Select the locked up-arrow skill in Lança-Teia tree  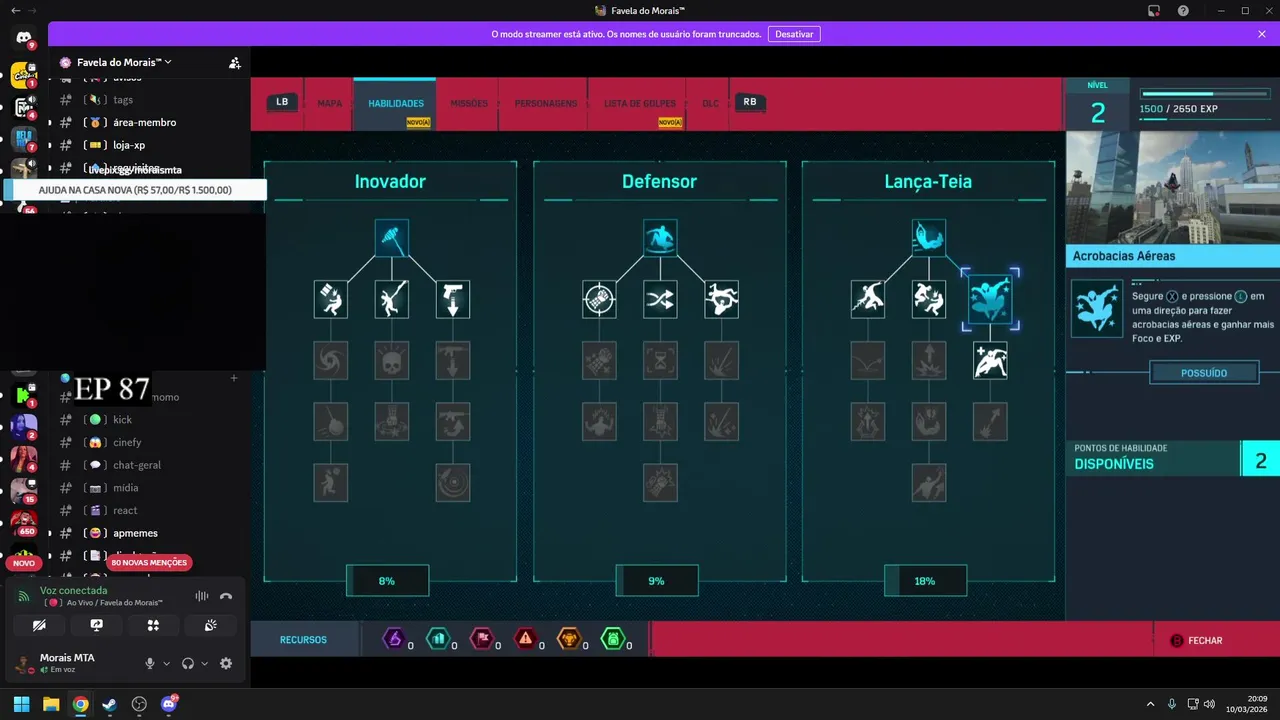[929, 360]
